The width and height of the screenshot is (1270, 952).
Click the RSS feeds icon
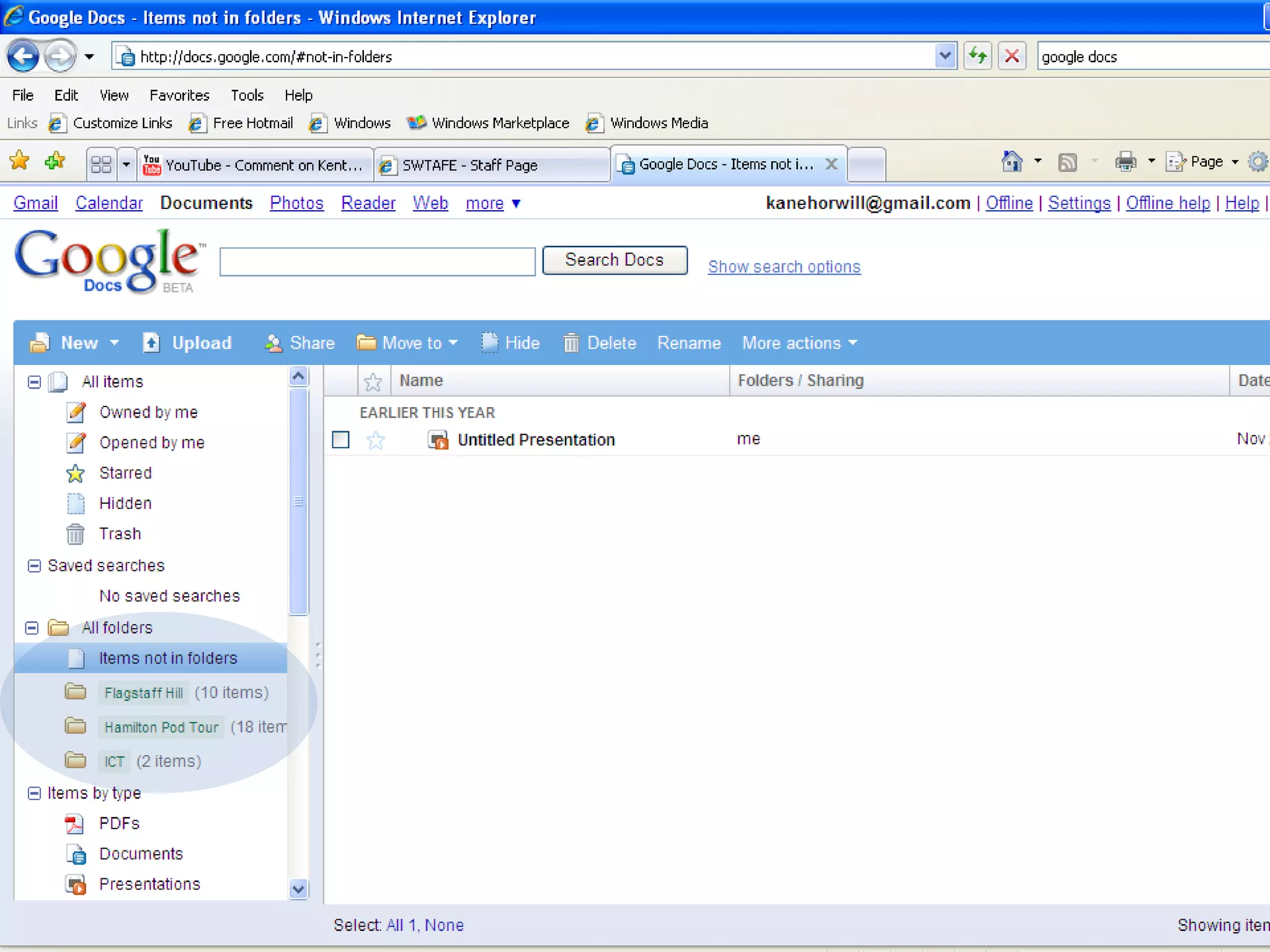point(1067,162)
